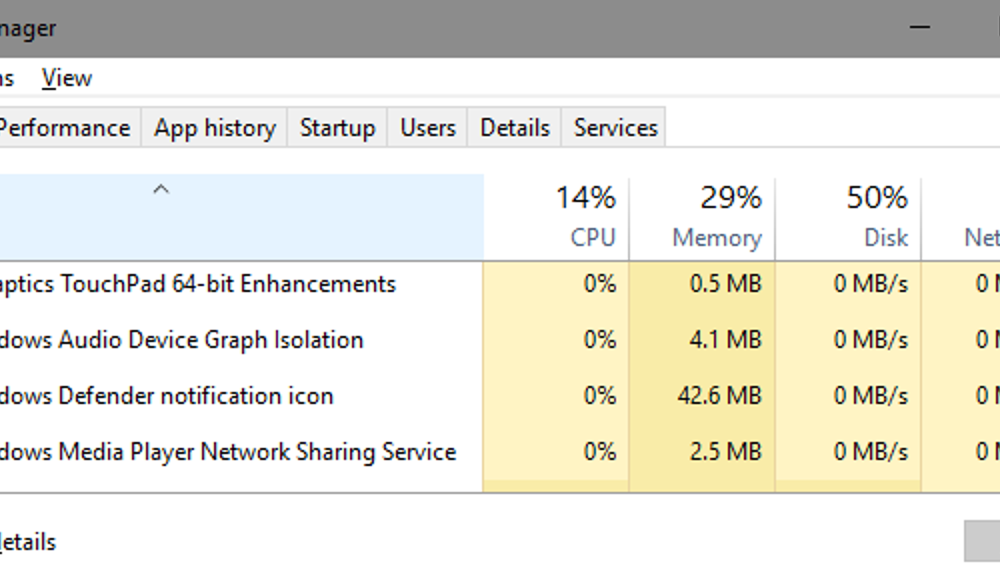1000x588 pixels.
Task: Switch to the Startup tab
Action: [x=337, y=127]
